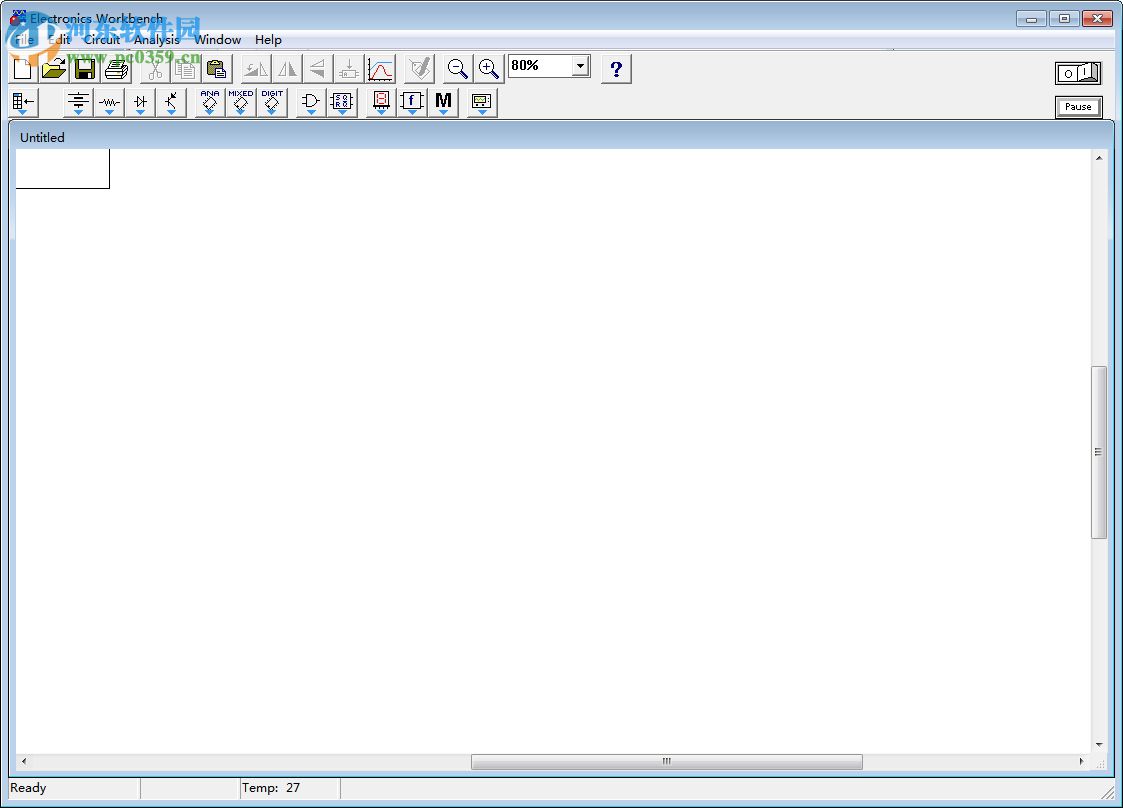This screenshot has width=1123, height=808.
Task: Open the Mixed ICs bin
Action: coord(241,102)
